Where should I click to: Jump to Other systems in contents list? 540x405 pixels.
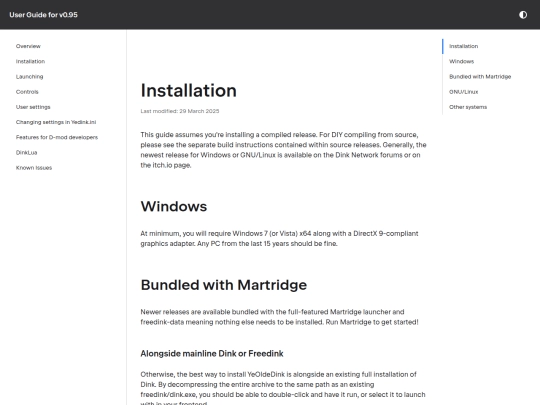[468, 107]
